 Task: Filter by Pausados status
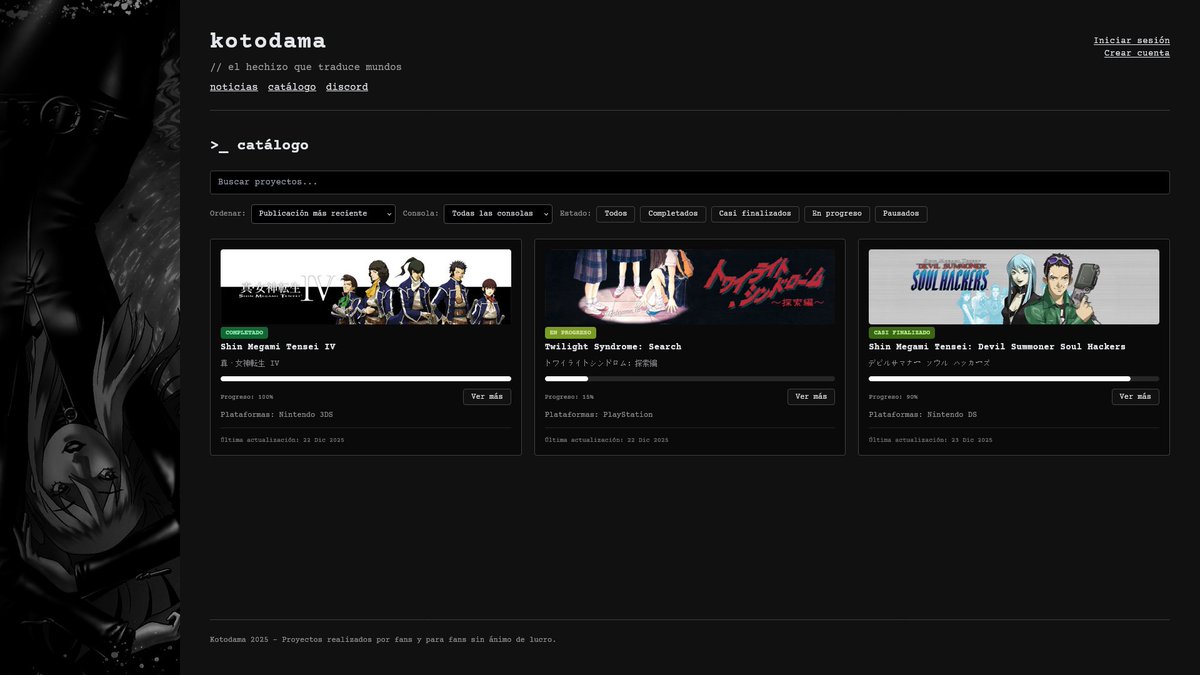901,214
